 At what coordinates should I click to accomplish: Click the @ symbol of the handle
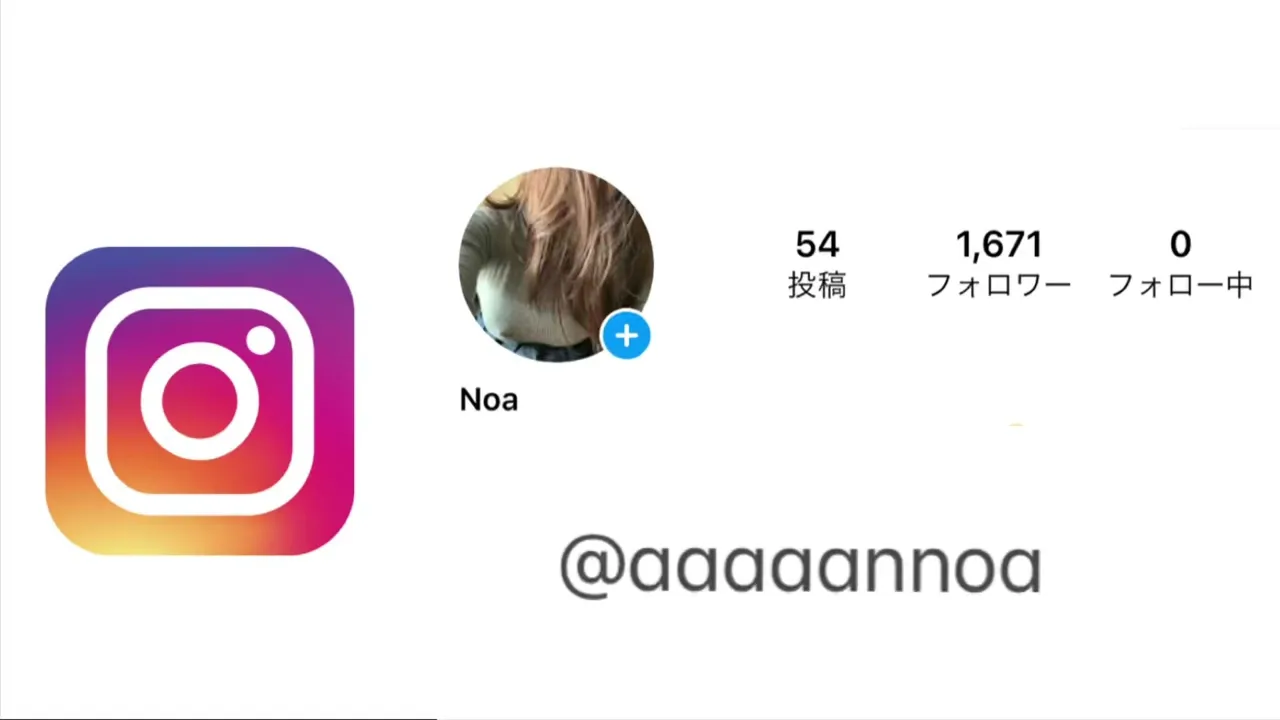(592, 567)
